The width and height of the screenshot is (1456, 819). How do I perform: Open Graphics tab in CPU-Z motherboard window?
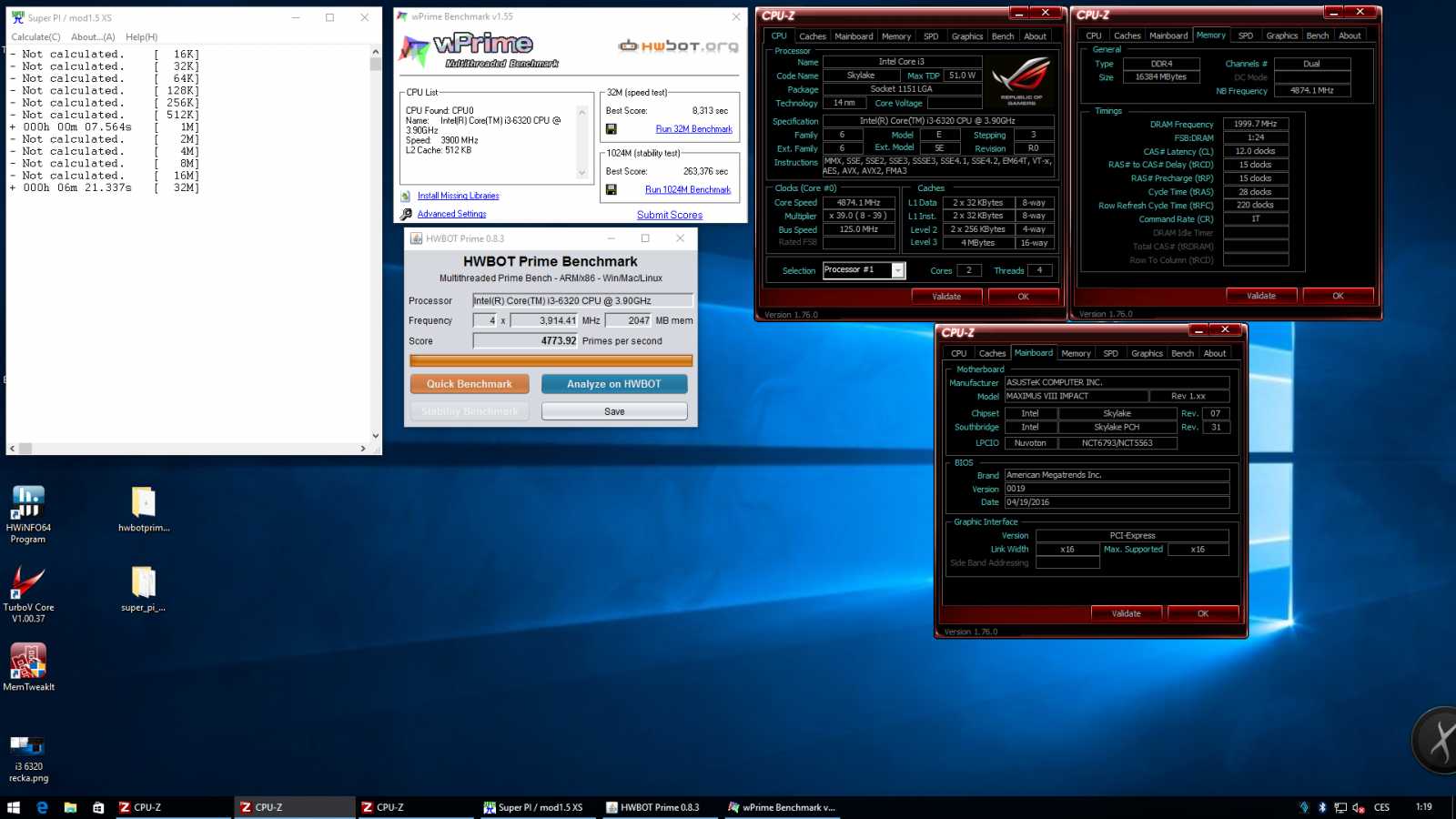coord(1147,353)
